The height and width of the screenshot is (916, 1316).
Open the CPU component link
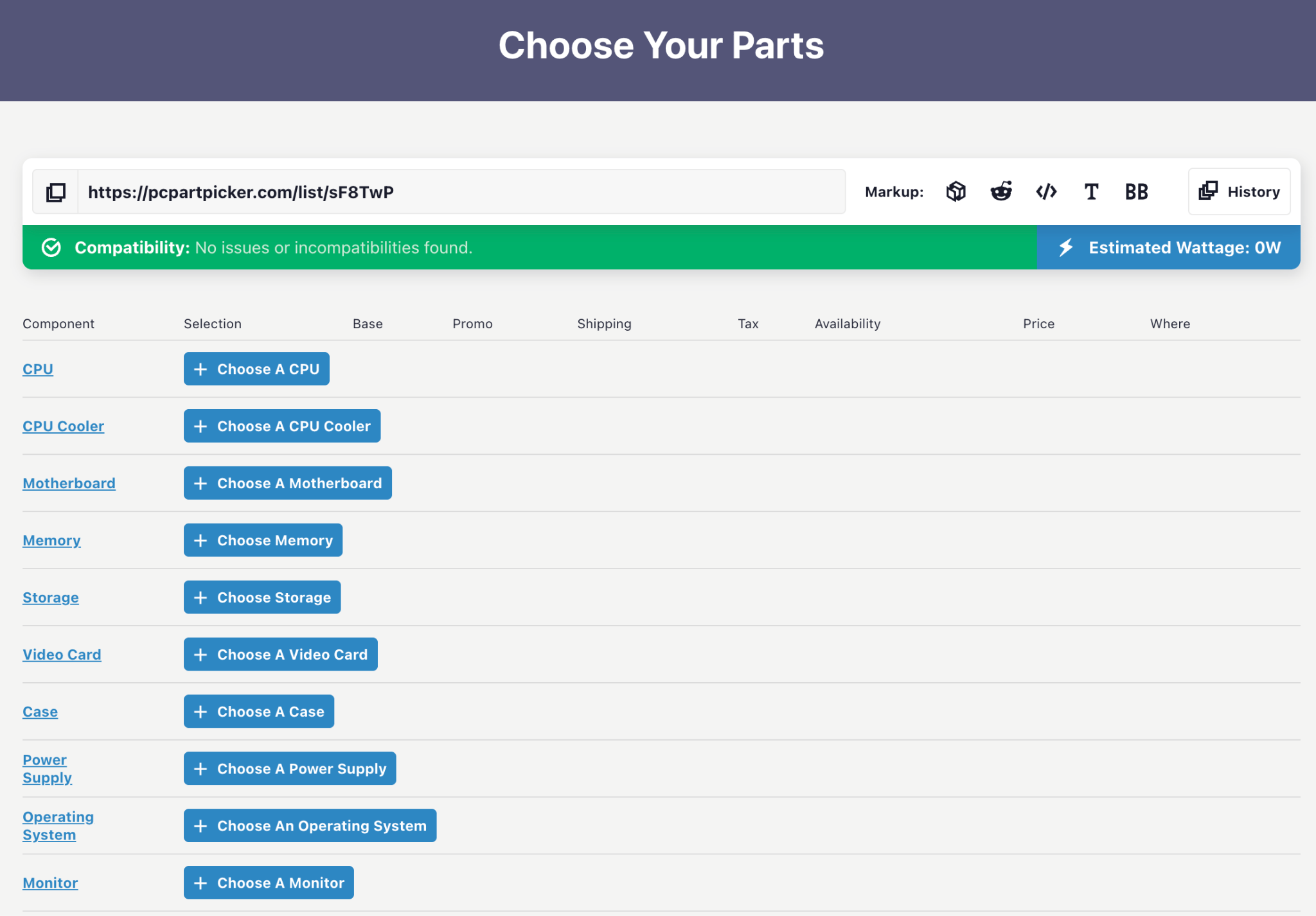click(x=38, y=369)
